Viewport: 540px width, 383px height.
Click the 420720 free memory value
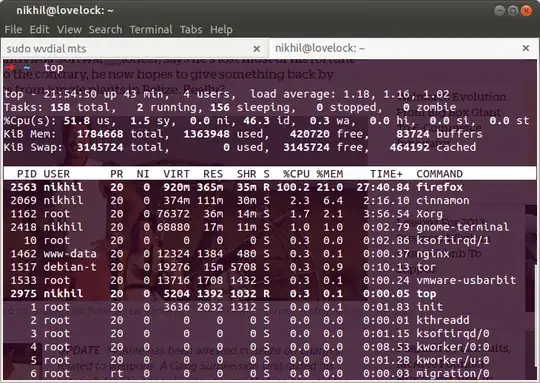click(310, 134)
